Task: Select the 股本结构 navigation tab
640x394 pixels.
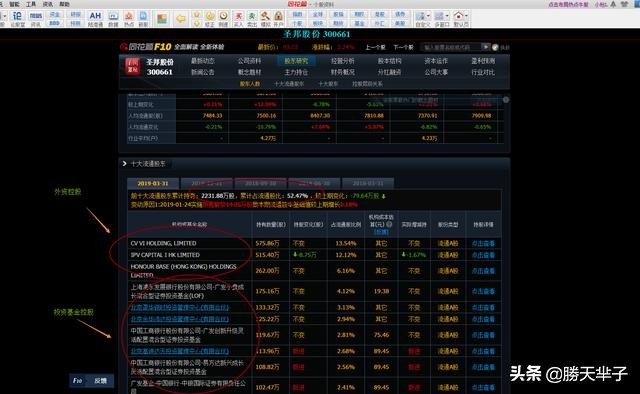Action: [389, 61]
